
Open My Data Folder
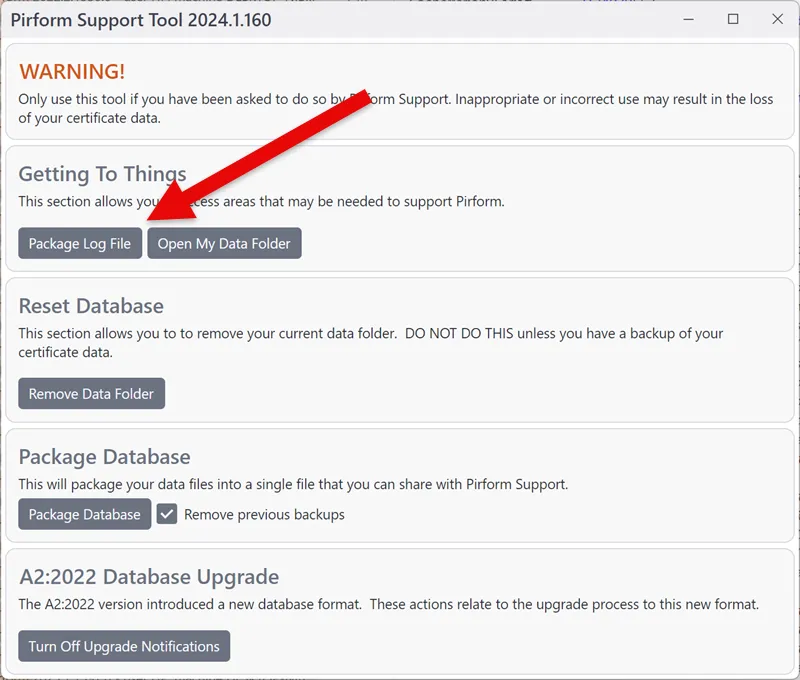point(224,243)
